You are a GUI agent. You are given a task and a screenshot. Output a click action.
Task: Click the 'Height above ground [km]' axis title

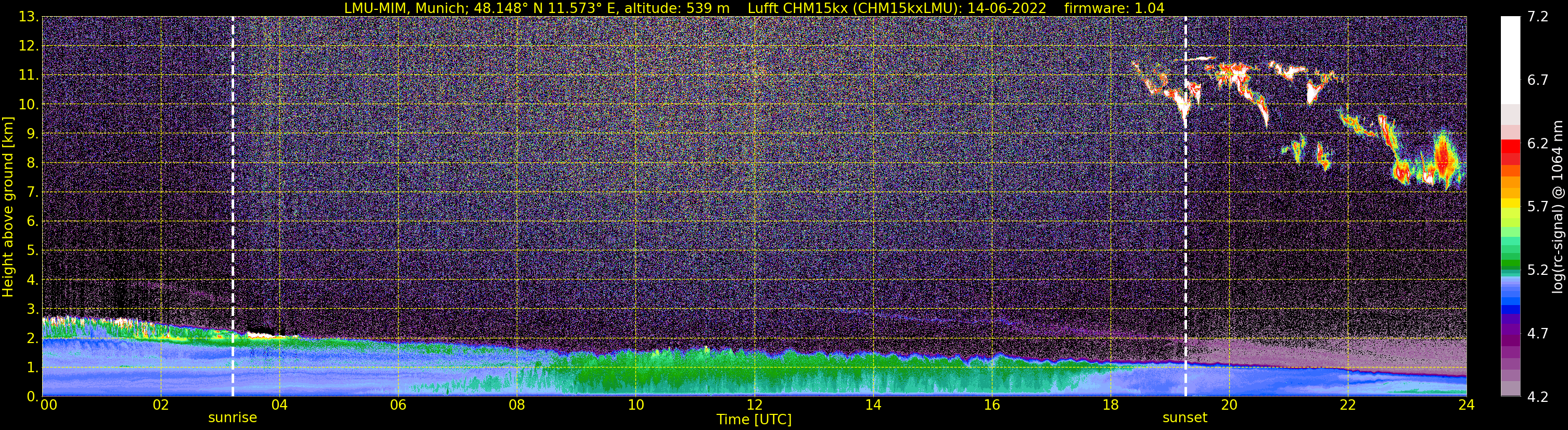8,207
